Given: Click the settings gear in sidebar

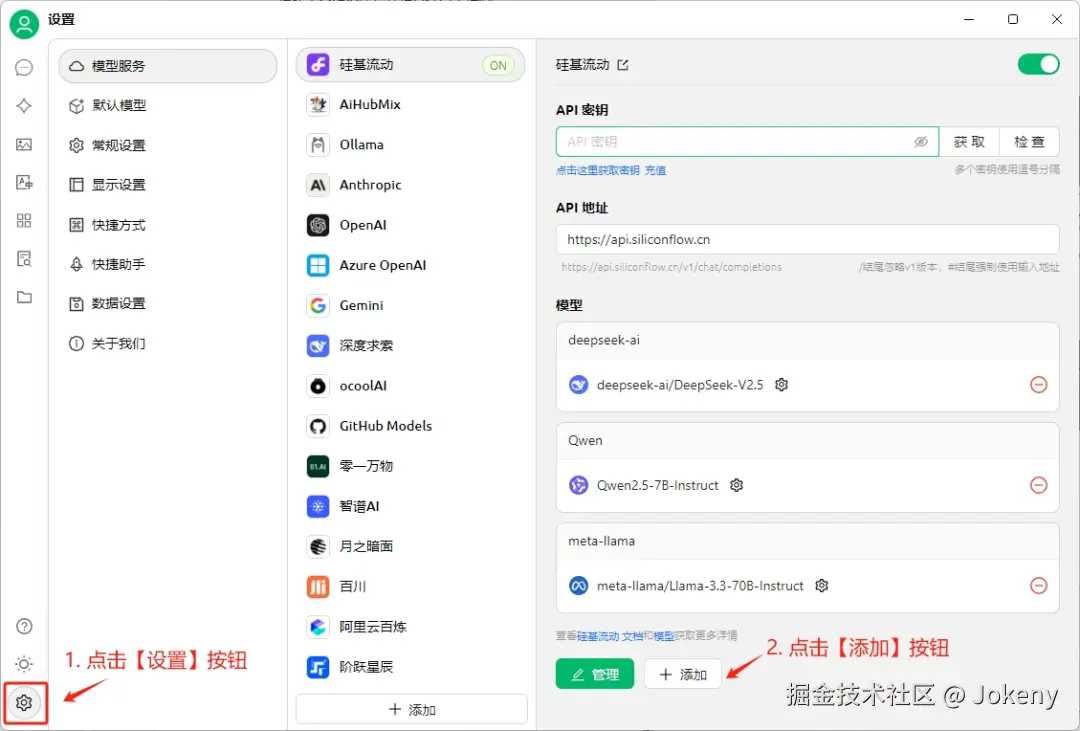Looking at the screenshot, I should [x=24, y=703].
